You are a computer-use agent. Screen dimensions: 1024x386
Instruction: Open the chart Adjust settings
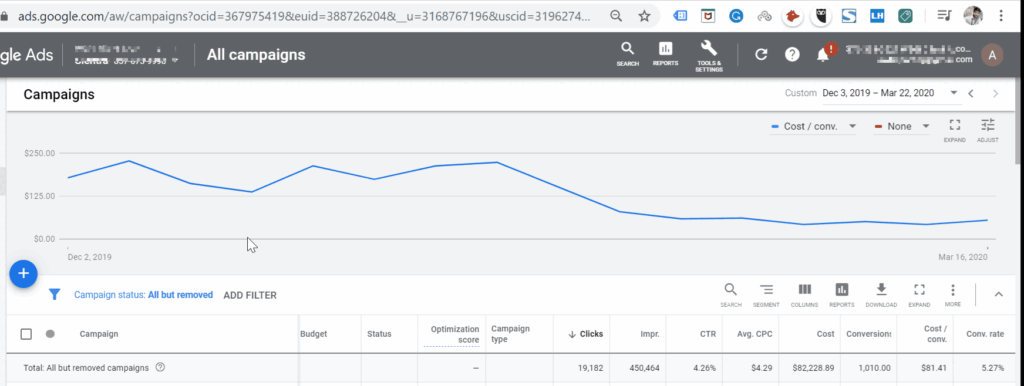click(x=987, y=130)
